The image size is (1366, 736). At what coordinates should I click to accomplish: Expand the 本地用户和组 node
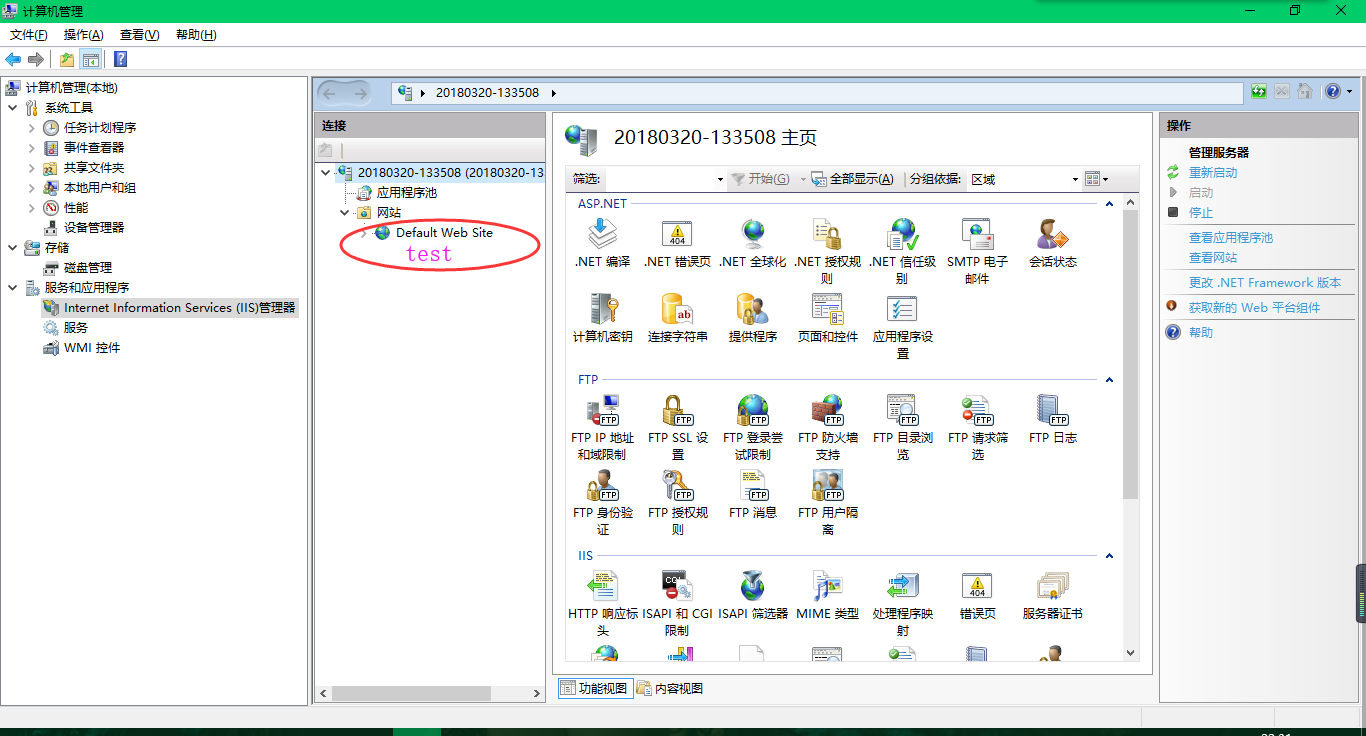(x=31, y=187)
